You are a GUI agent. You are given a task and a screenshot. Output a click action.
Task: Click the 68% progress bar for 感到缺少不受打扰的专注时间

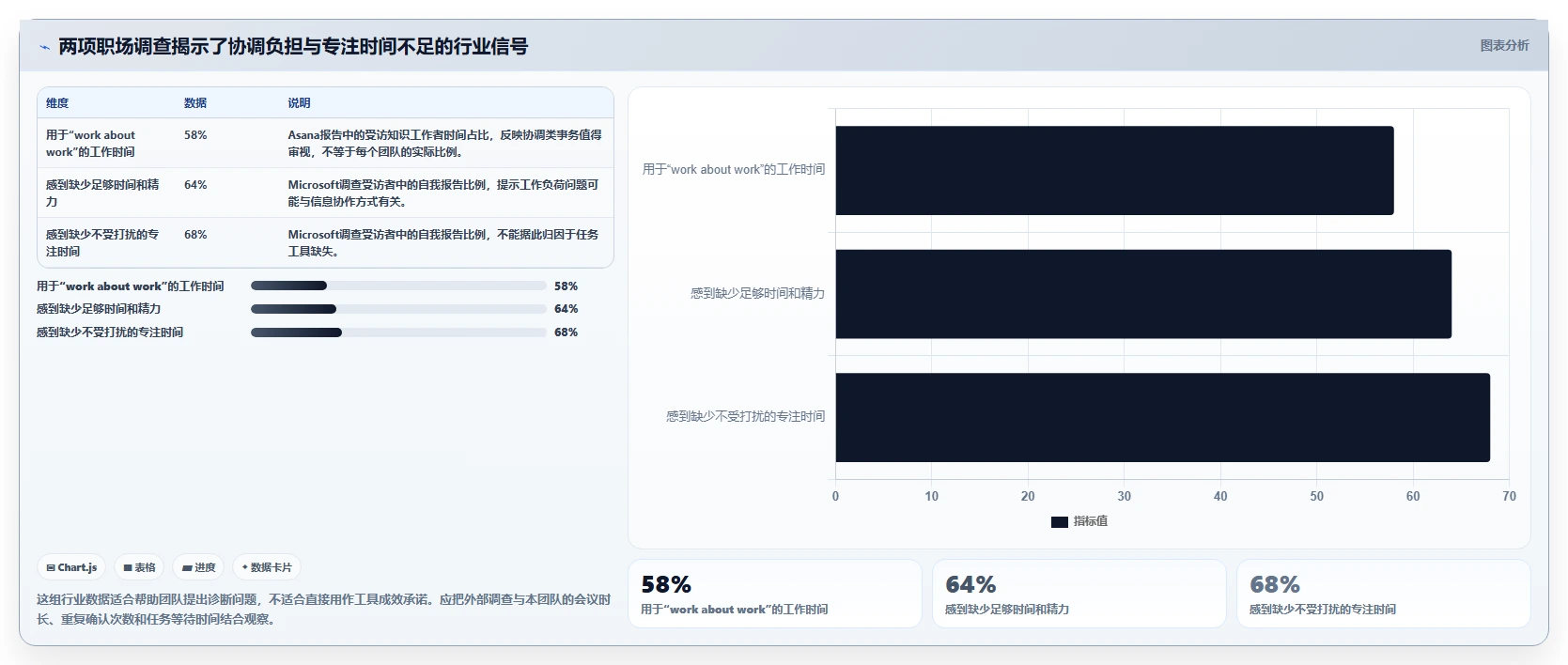tap(398, 332)
